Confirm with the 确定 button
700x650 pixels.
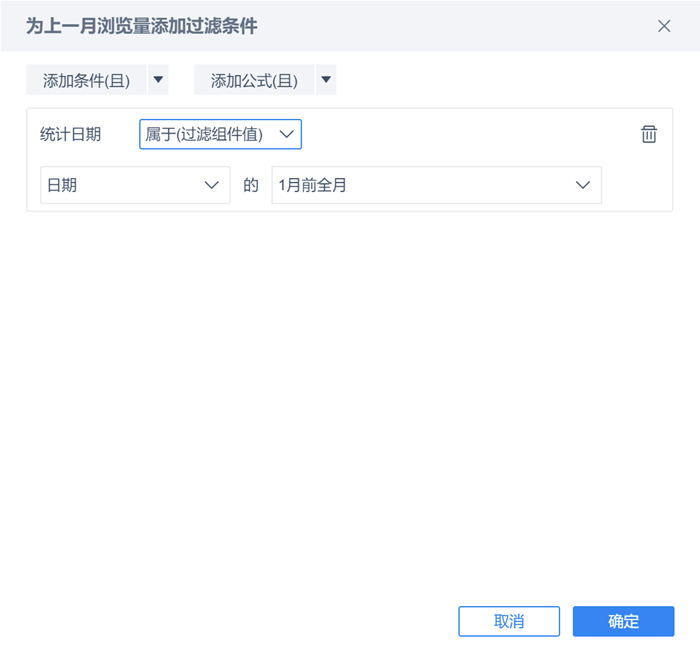623,621
